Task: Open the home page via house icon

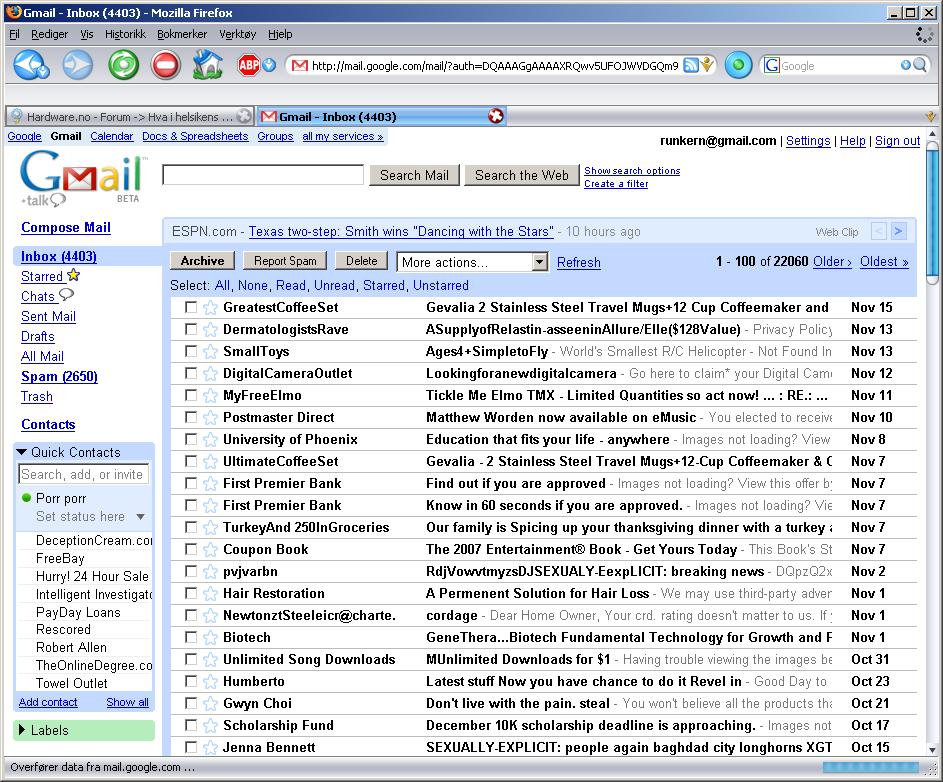Action: point(207,65)
